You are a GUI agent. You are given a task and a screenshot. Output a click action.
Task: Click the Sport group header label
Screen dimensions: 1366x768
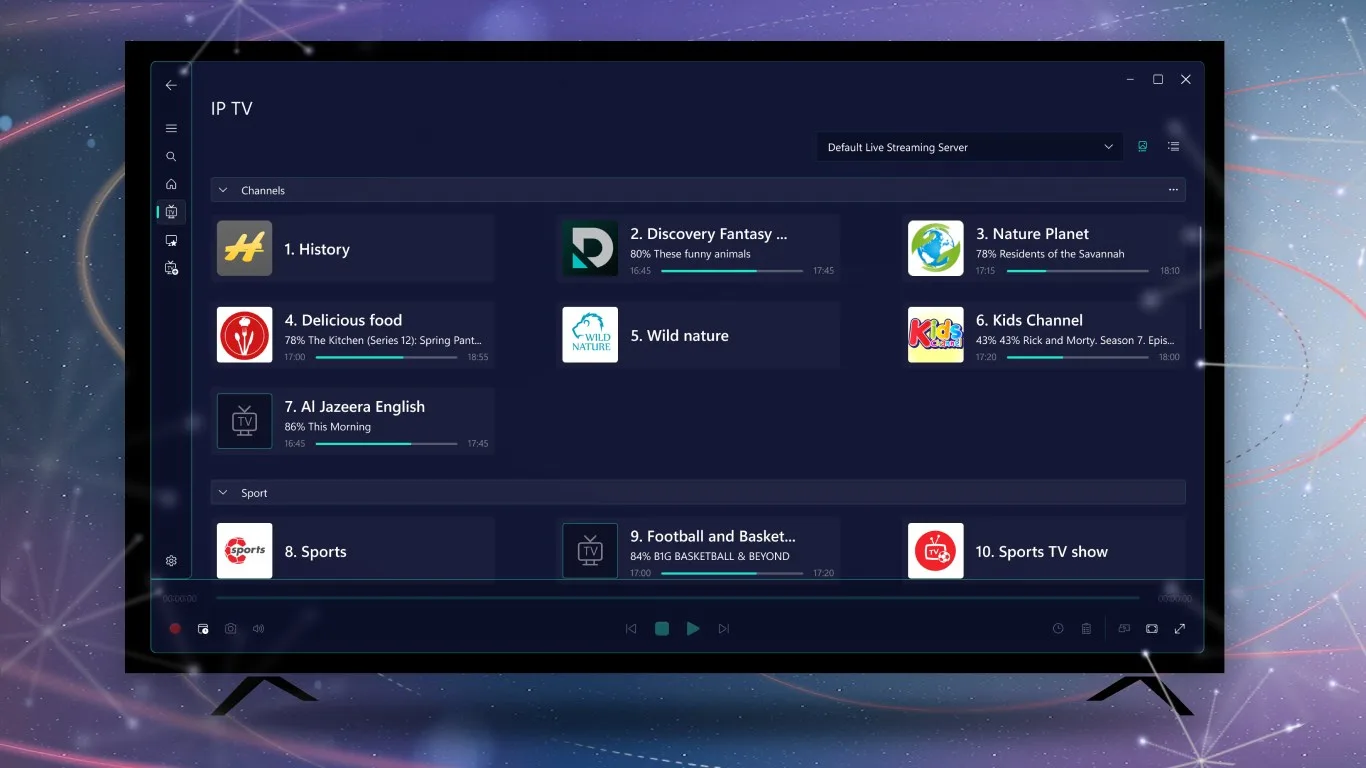(254, 493)
